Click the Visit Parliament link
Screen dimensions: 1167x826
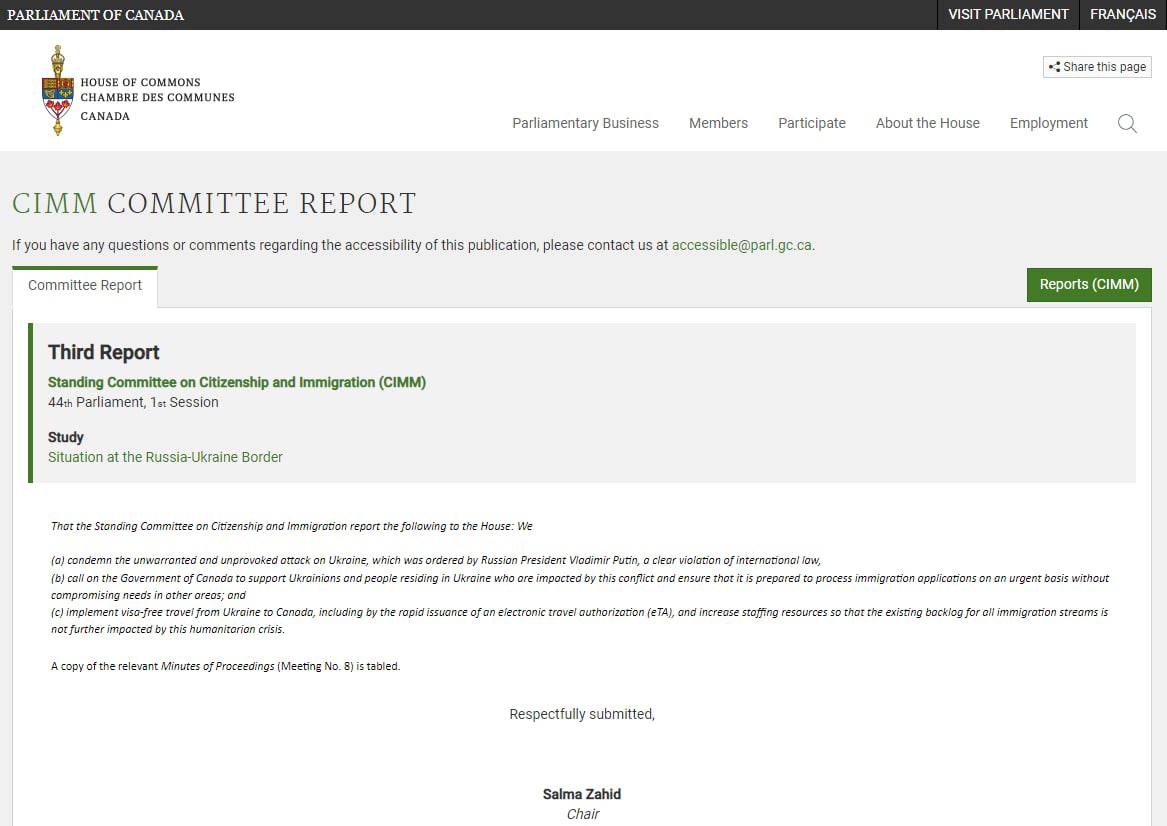(1008, 14)
